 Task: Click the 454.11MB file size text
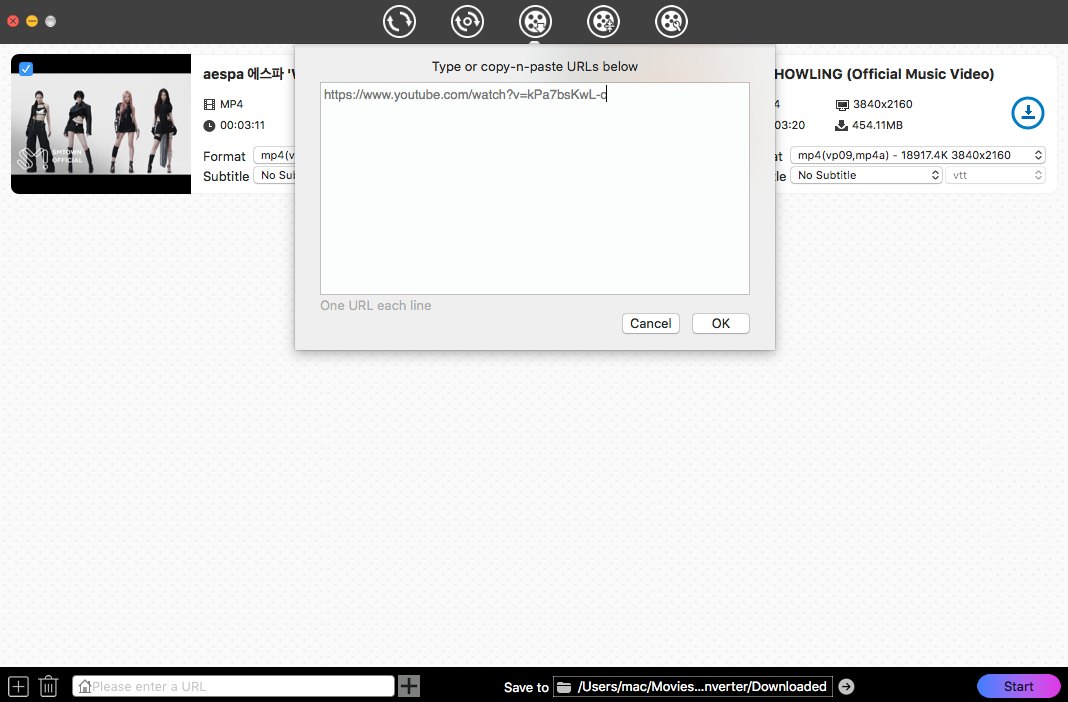(x=877, y=125)
